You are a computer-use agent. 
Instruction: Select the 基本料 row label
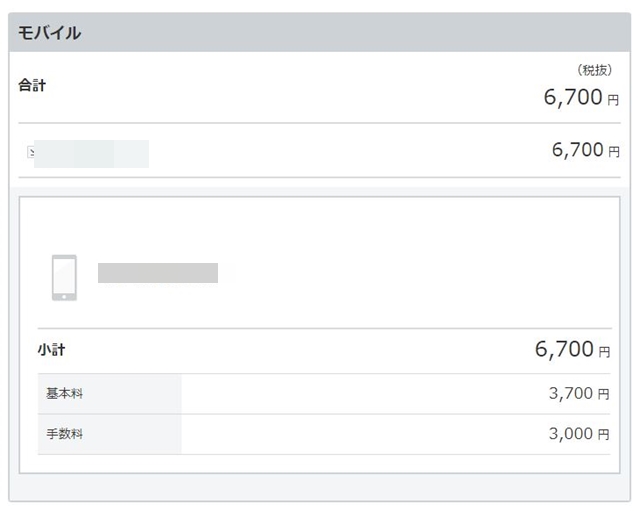pos(64,393)
